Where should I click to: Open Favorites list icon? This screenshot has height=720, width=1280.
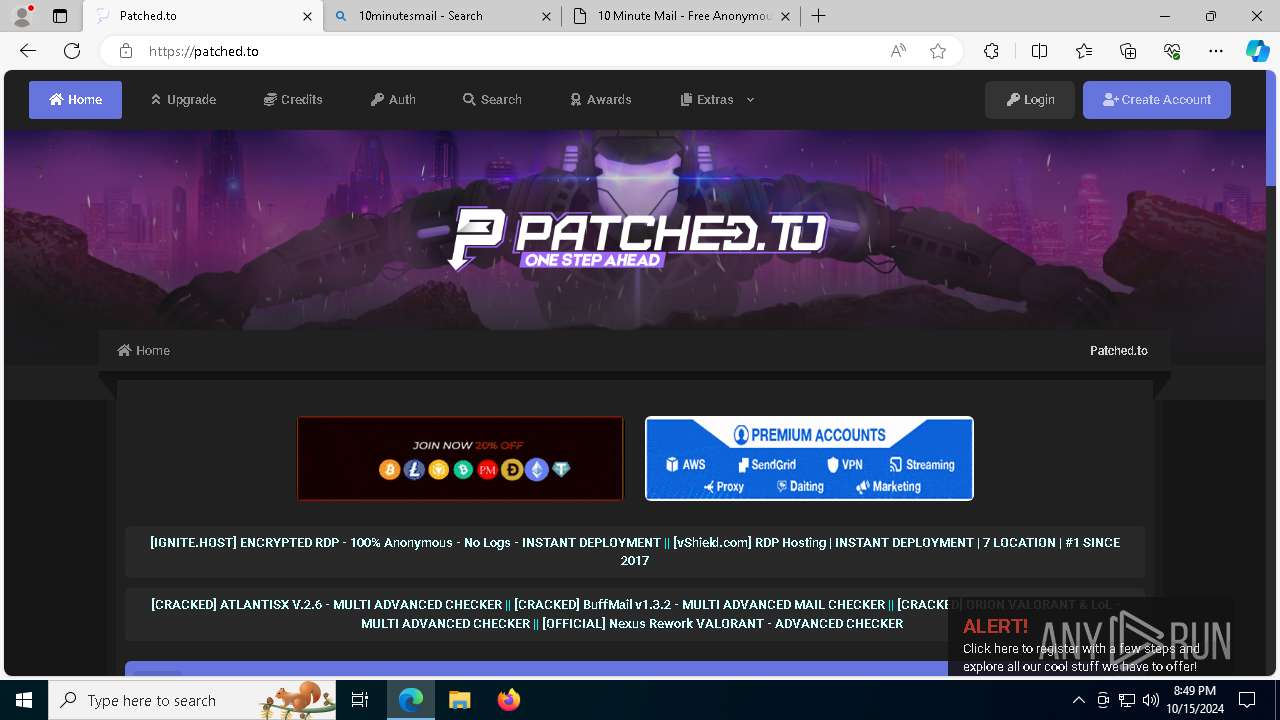(1084, 51)
